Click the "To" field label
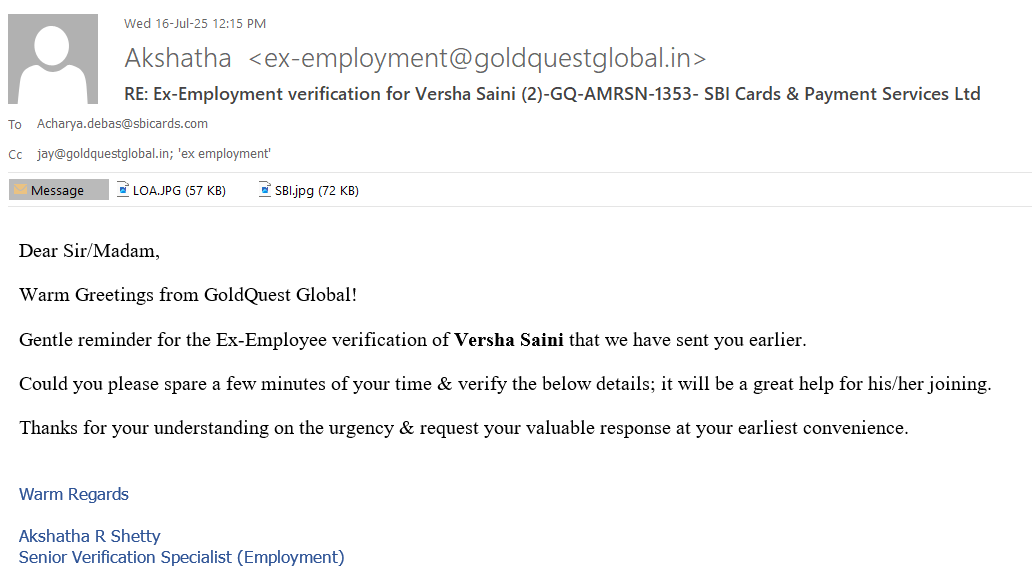1032x567 pixels. tap(15, 125)
